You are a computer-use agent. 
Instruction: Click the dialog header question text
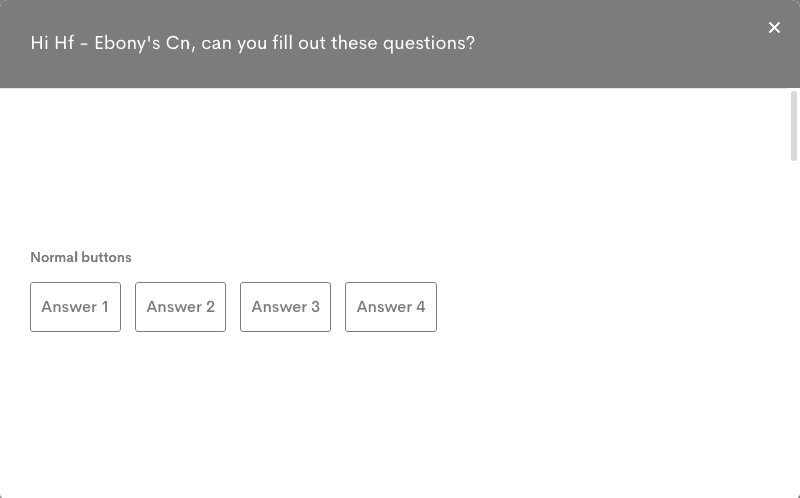253,44
